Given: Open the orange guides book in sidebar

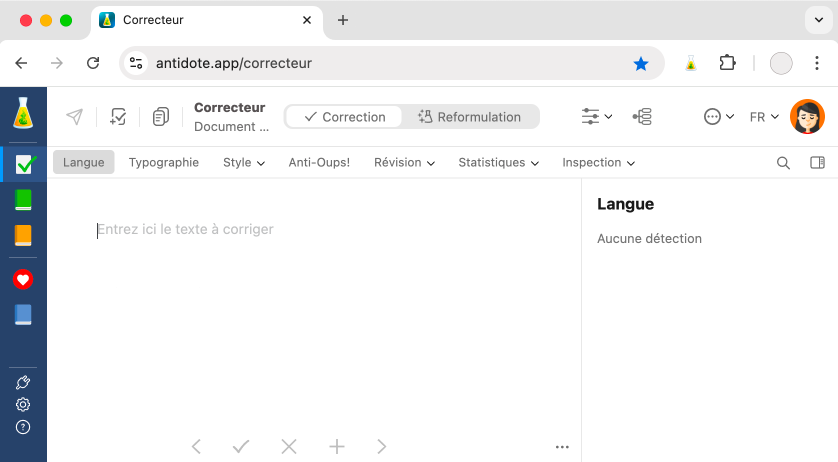Looking at the screenshot, I should [x=23, y=236].
